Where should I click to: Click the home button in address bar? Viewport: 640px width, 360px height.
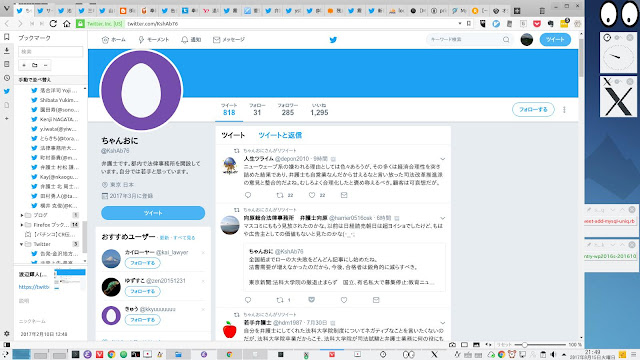[x=67, y=24]
